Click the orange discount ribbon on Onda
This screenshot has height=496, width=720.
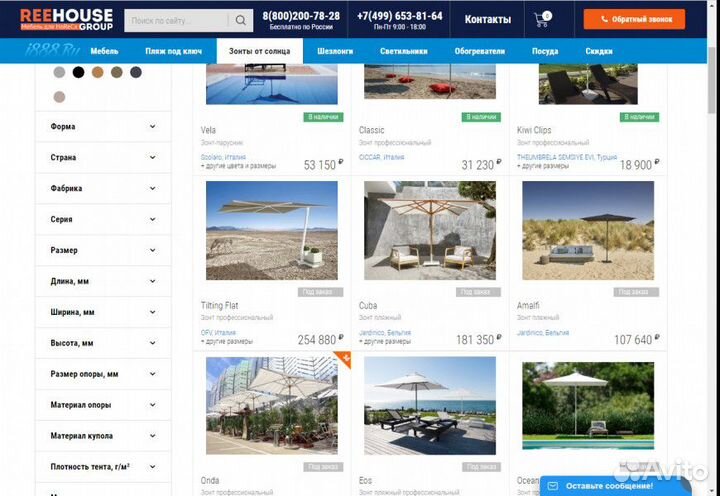(x=343, y=360)
